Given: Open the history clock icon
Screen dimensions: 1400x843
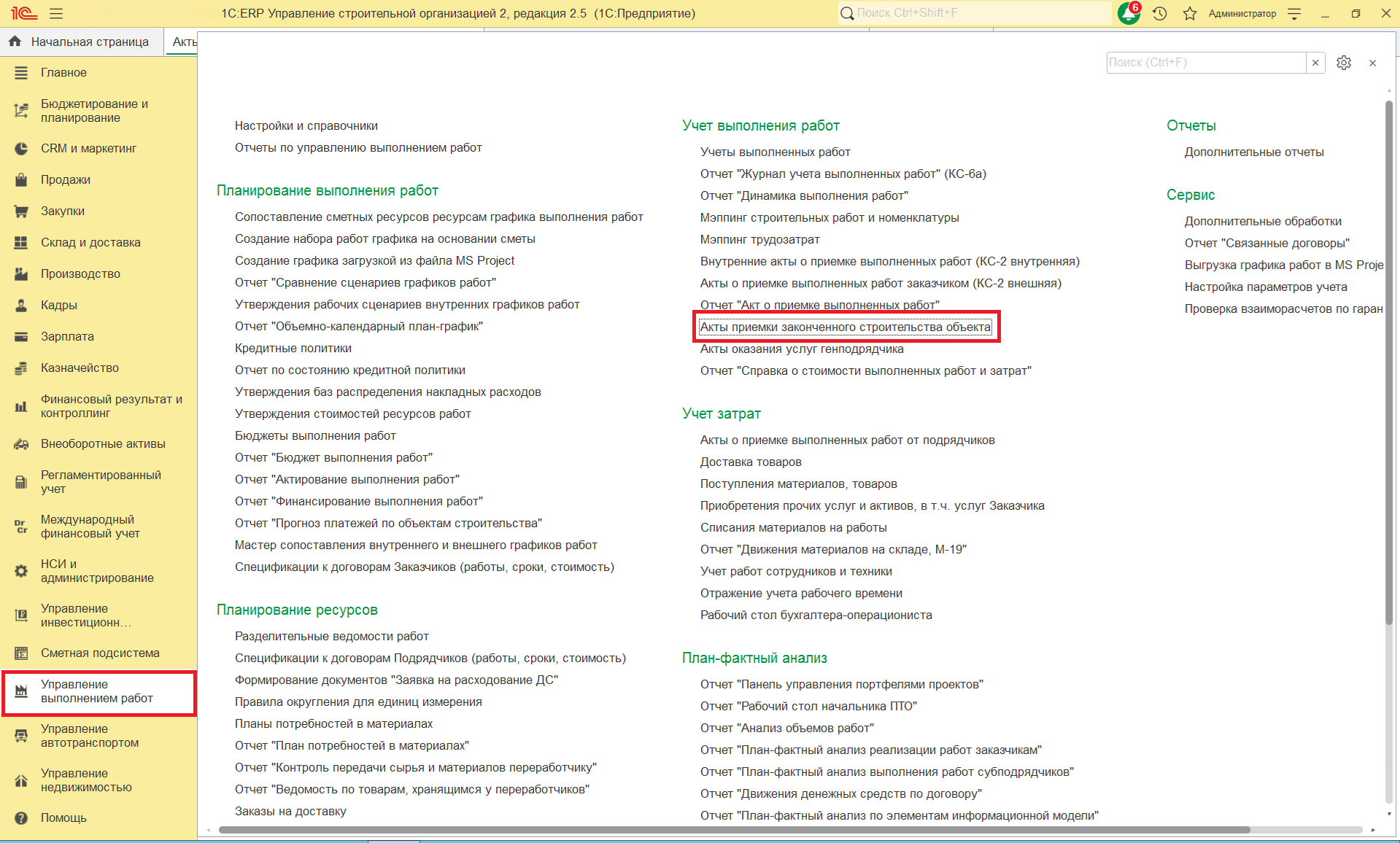Looking at the screenshot, I should point(1159,13).
